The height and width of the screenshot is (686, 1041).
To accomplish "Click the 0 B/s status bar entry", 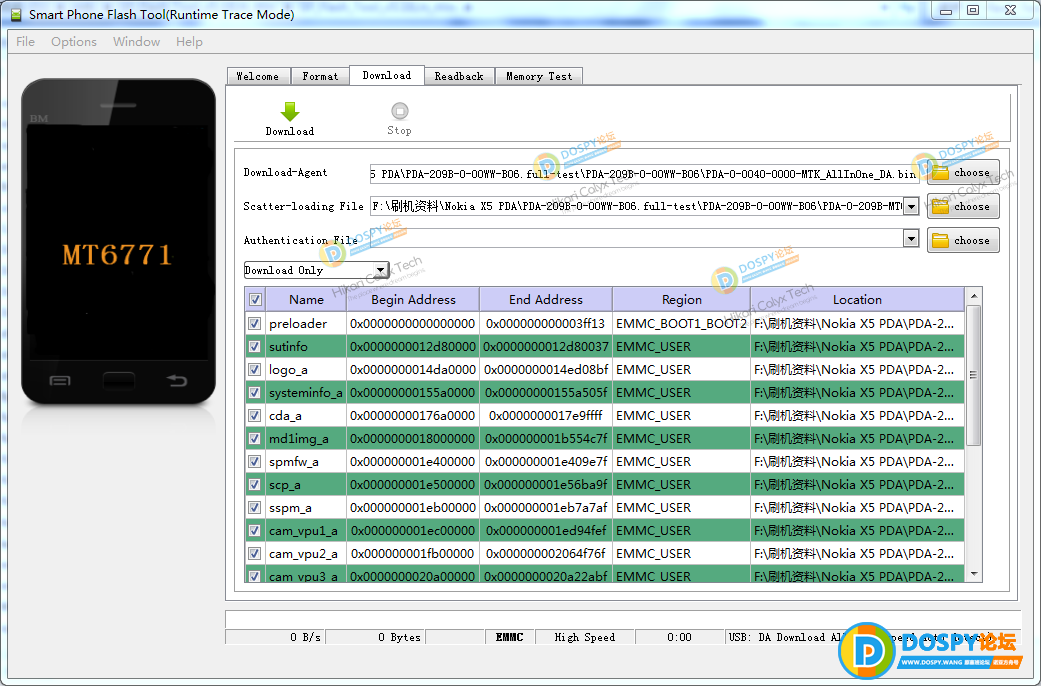I will click(276, 637).
